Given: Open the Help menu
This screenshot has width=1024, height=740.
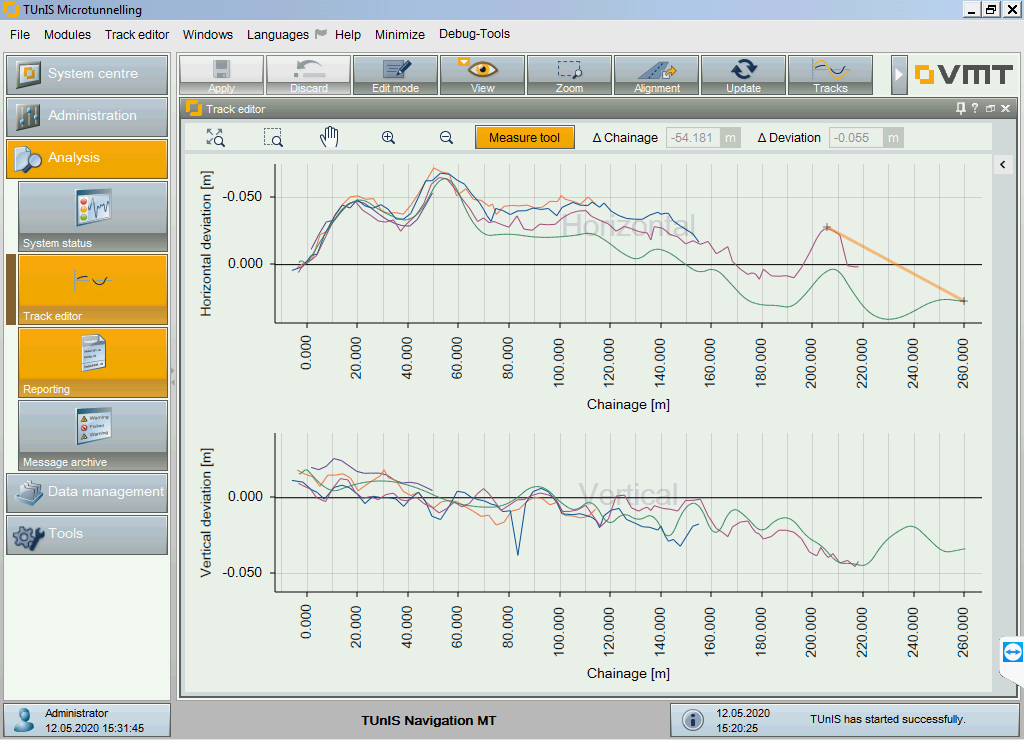Looking at the screenshot, I should (347, 35).
